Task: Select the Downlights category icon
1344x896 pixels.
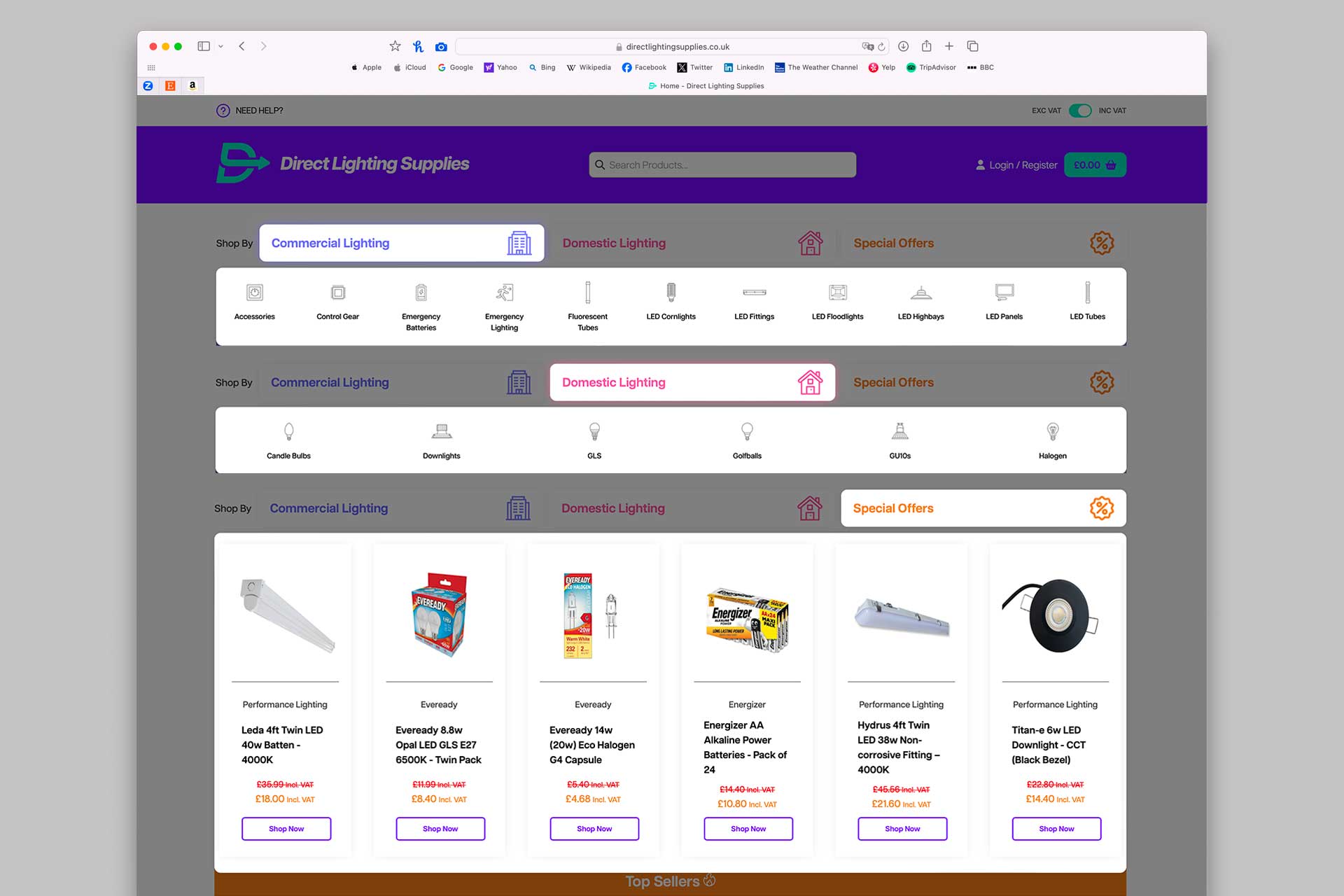Action: click(441, 431)
